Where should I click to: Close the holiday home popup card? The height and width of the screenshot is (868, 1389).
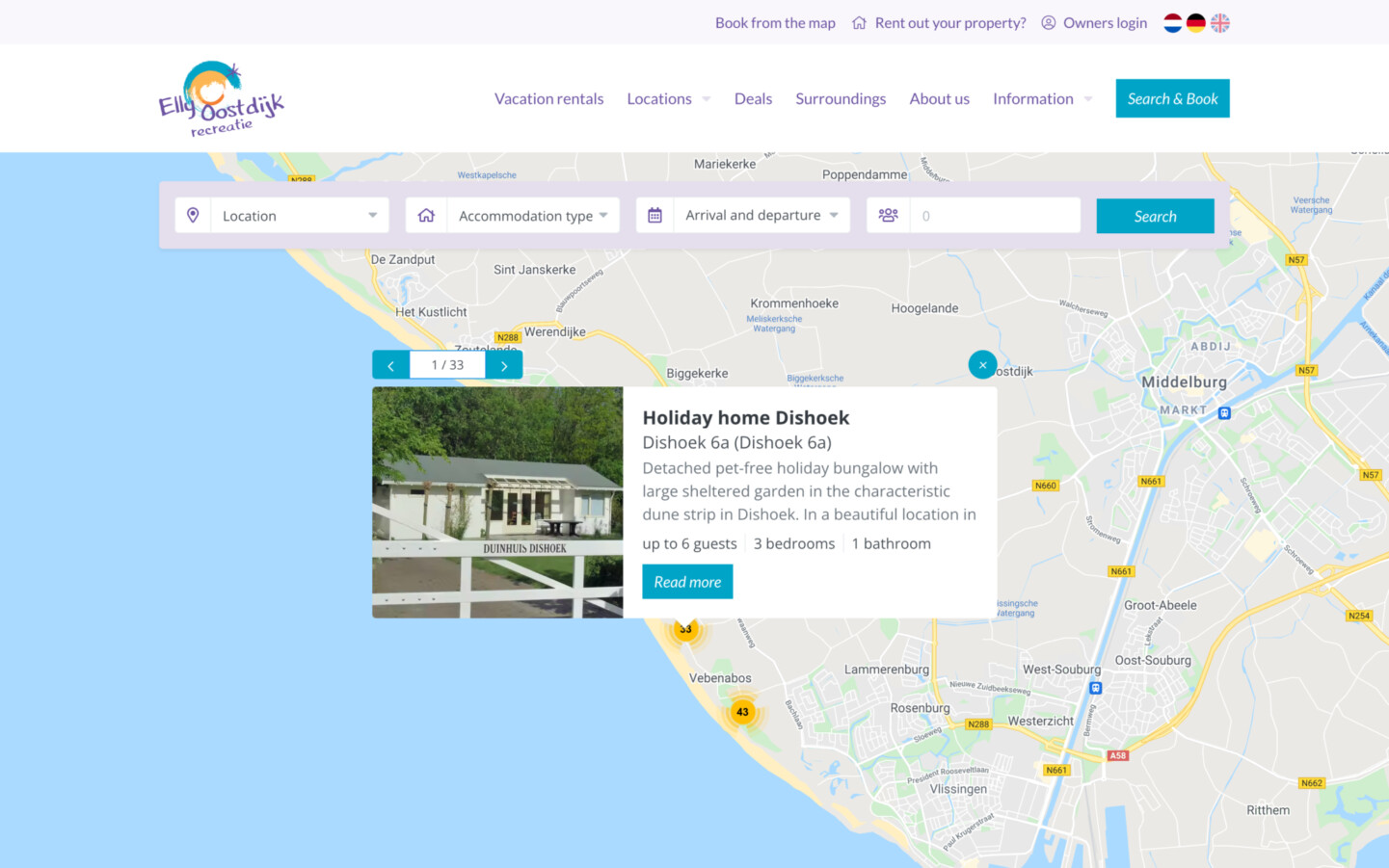point(982,365)
